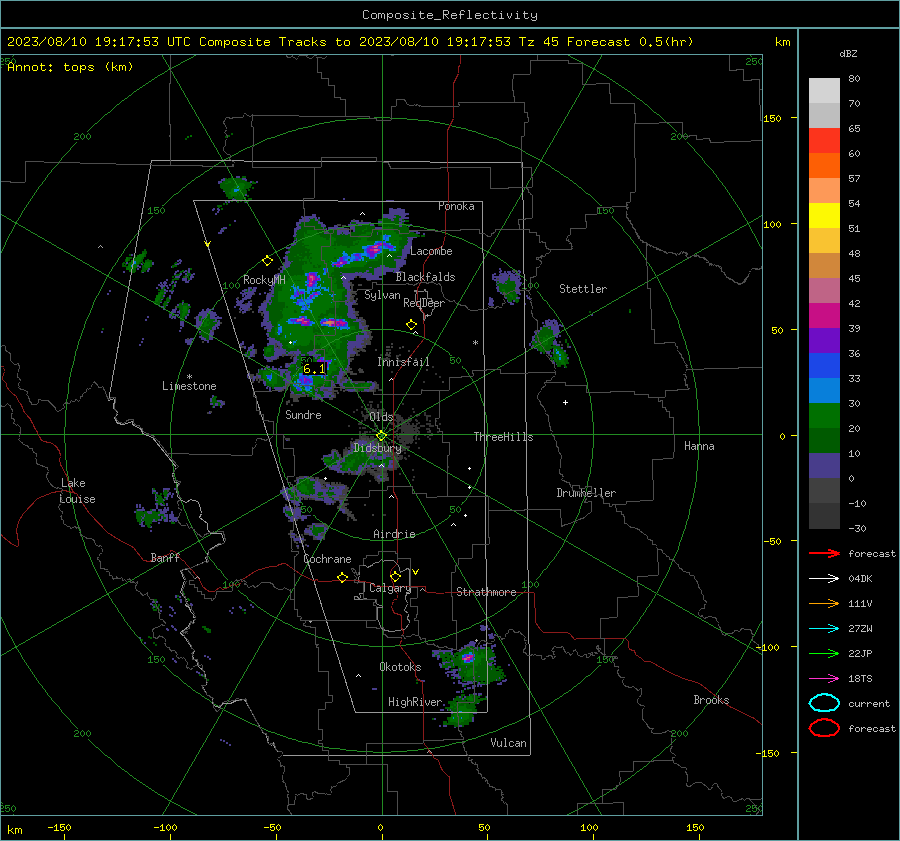Click the white 04DK arrow icon
Screen dimensions: 900x841
click(x=824, y=579)
